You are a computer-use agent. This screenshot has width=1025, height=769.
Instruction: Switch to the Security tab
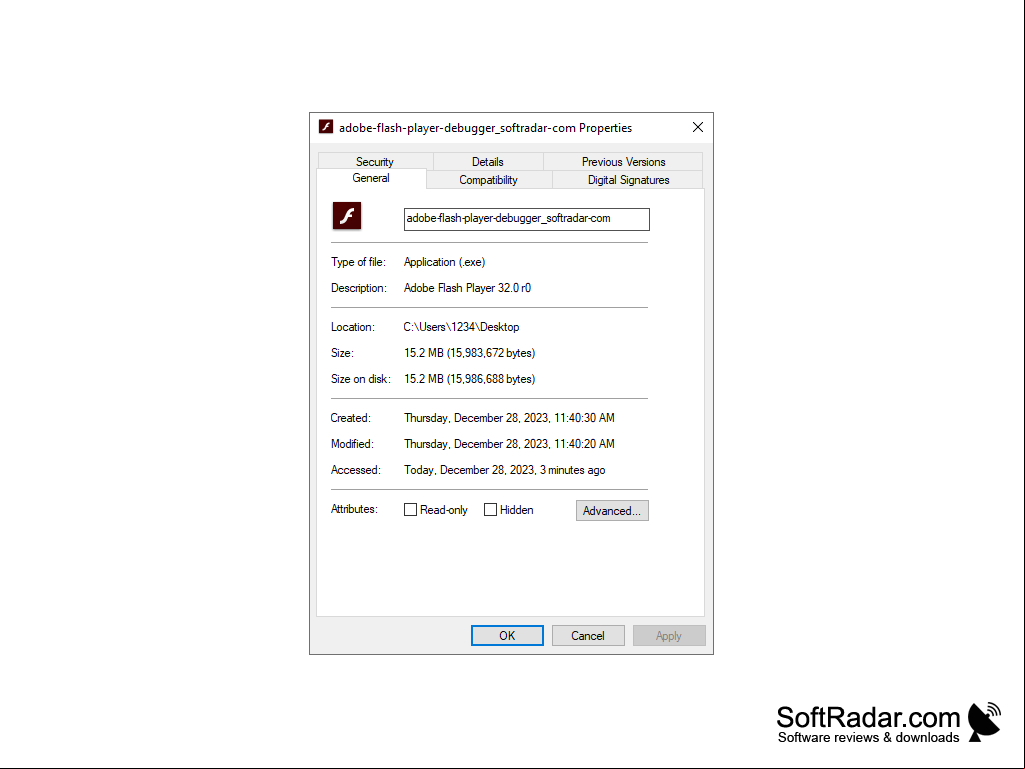(375, 162)
